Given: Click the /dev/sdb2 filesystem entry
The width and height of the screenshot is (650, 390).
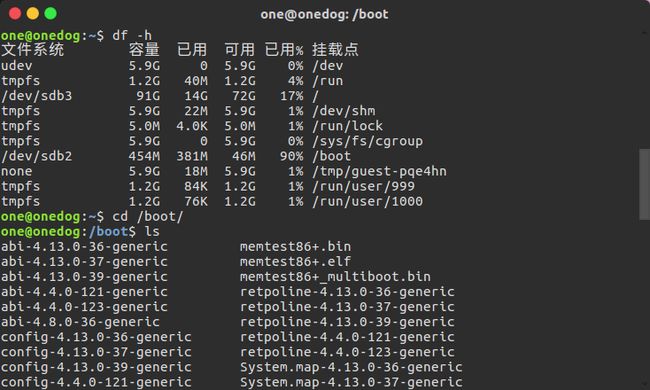Looking at the screenshot, I should point(36,156).
